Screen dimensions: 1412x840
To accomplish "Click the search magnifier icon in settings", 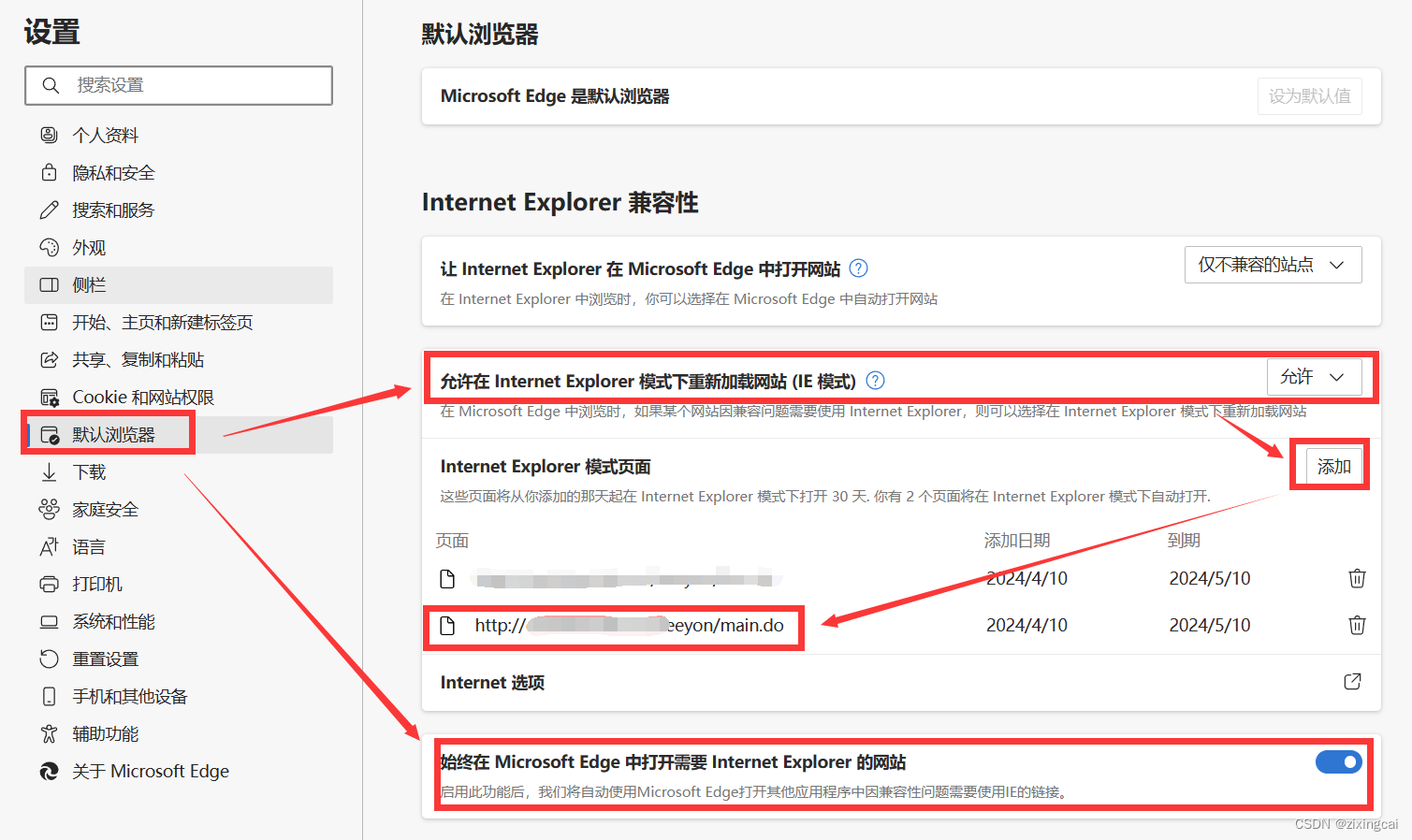I will pyautogui.click(x=51, y=85).
